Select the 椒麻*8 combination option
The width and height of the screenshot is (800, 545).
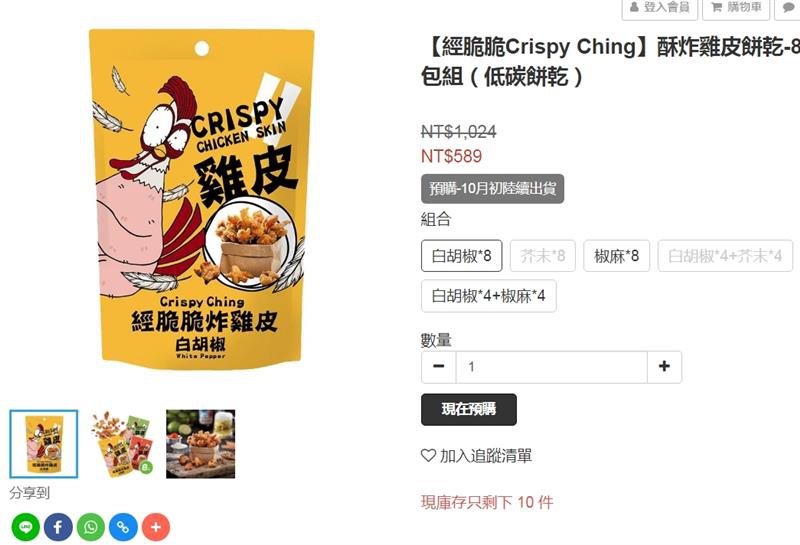(616, 256)
